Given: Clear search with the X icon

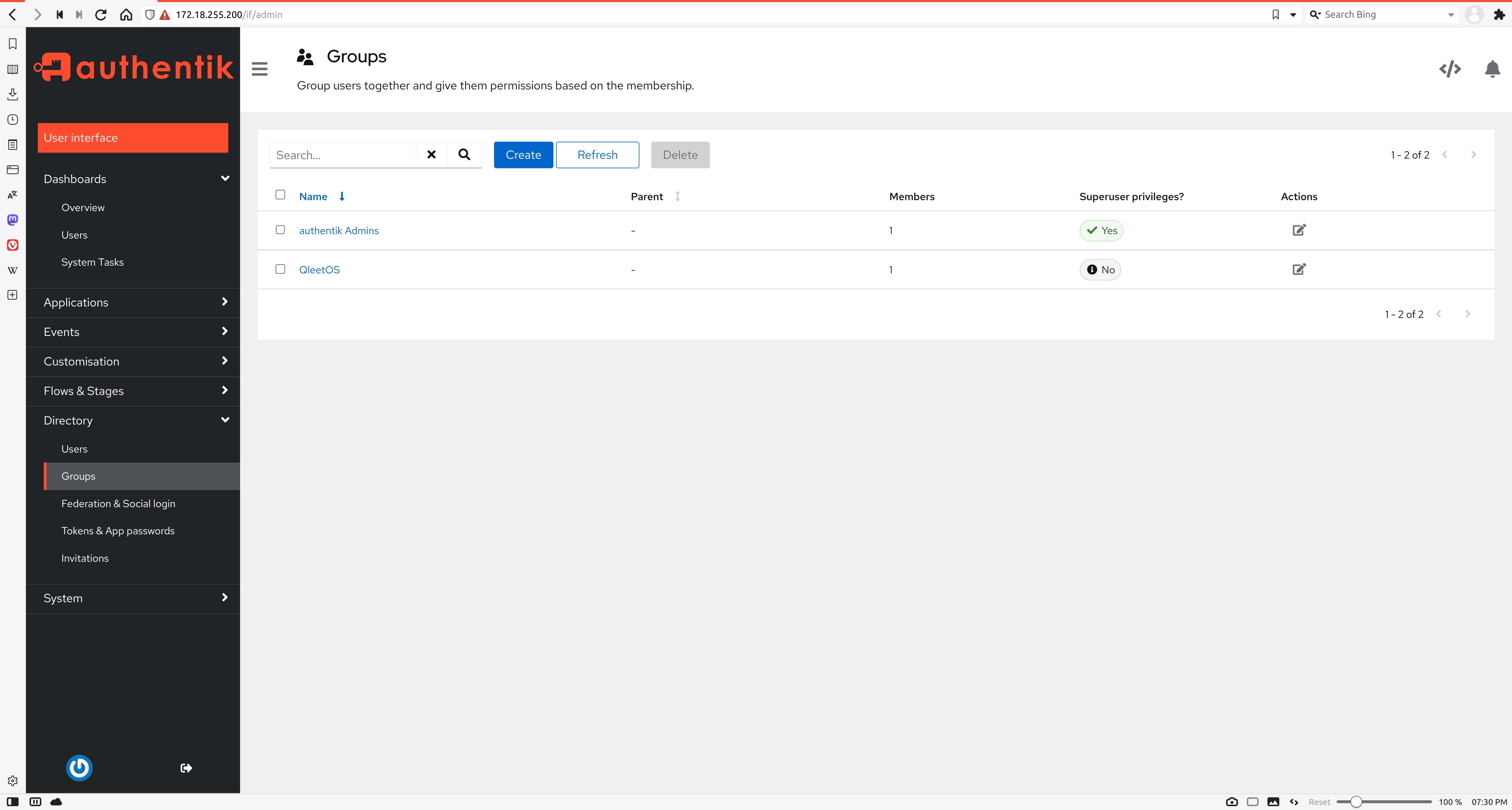Looking at the screenshot, I should click(431, 155).
